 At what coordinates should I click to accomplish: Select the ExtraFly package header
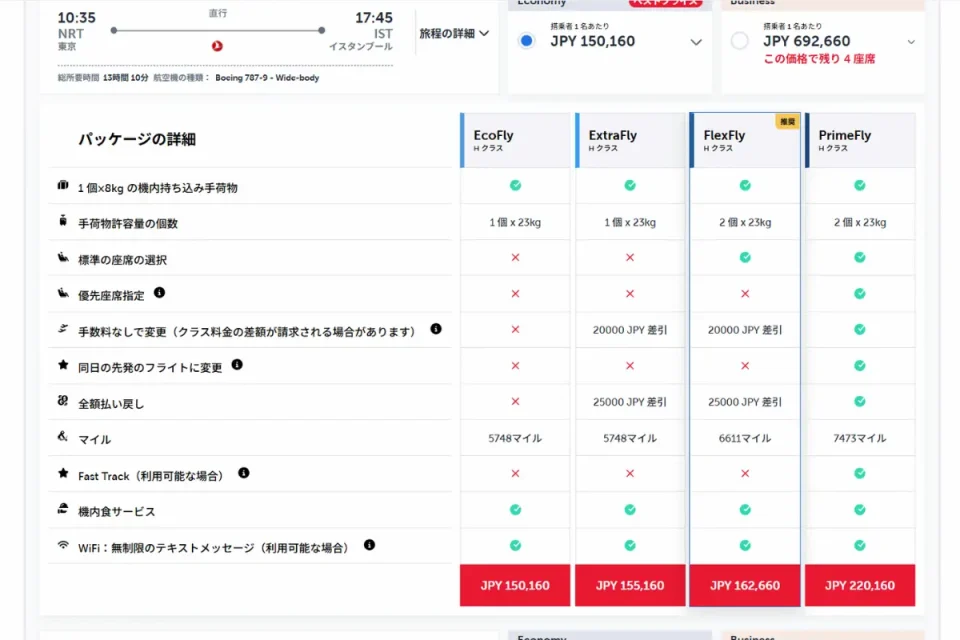click(x=630, y=140)
